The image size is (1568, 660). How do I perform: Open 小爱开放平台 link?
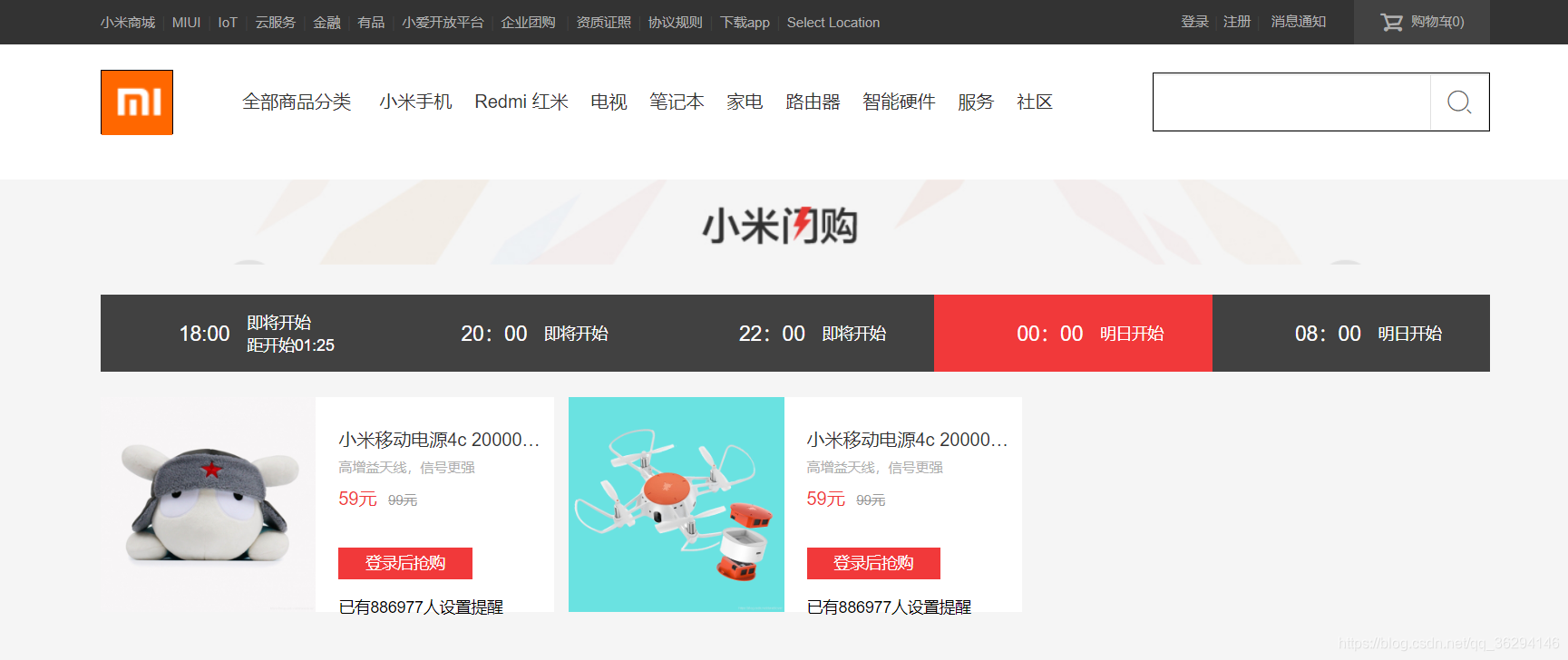coord(443,22)
